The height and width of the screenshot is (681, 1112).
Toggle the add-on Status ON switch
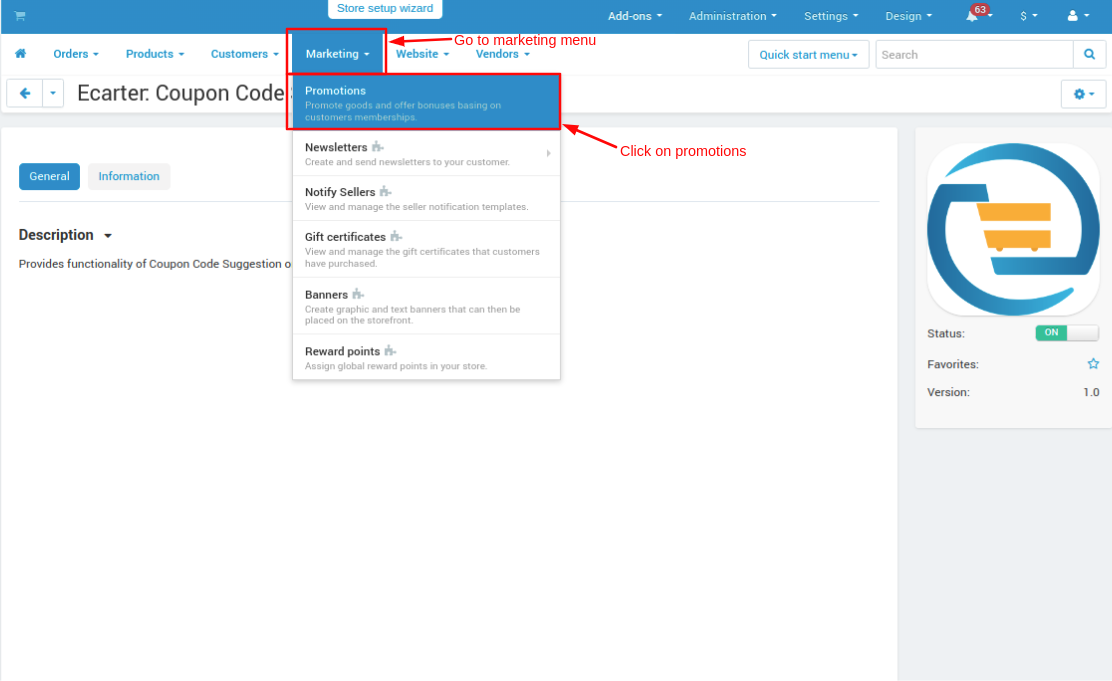[x=1066, y=333]
